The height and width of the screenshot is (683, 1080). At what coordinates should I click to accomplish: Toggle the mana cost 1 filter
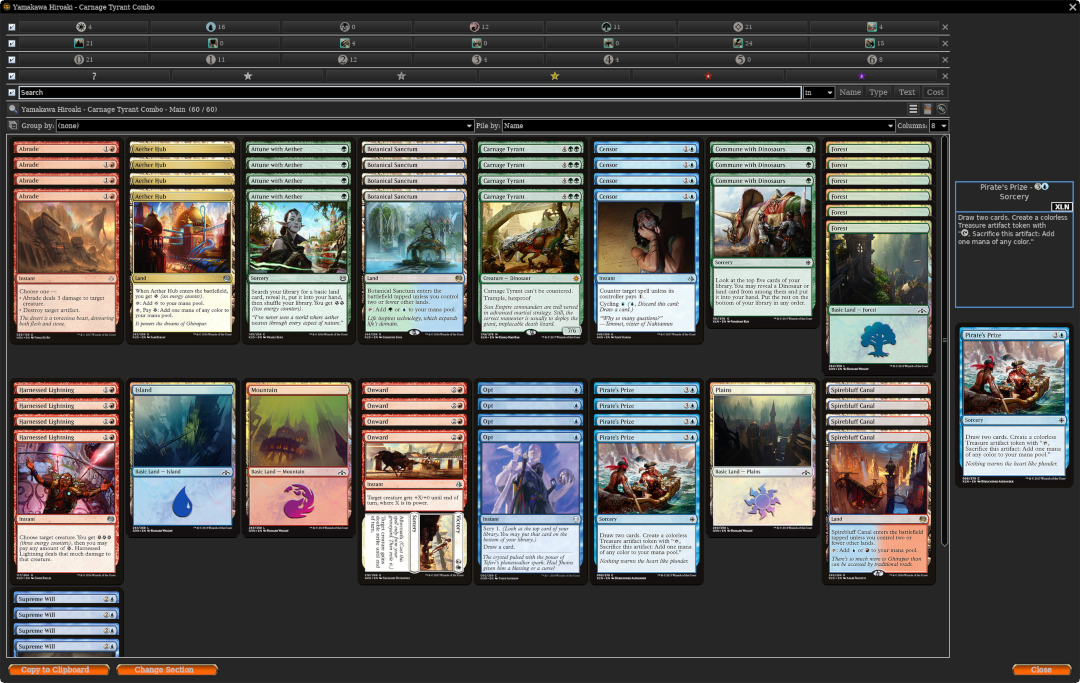(215, 60)
